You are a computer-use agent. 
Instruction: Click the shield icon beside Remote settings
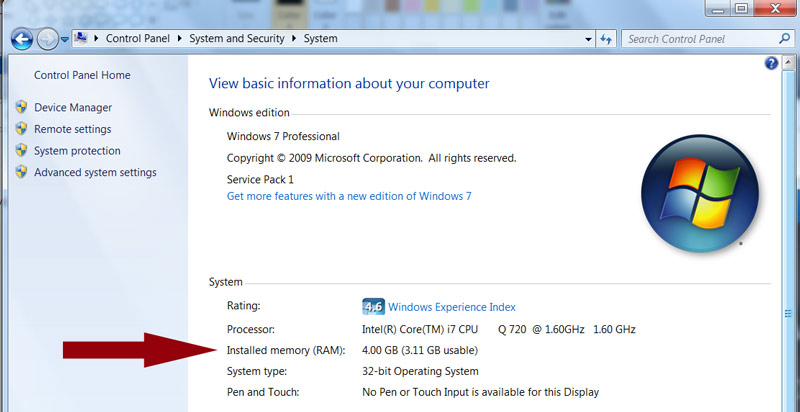coord(21,128)
